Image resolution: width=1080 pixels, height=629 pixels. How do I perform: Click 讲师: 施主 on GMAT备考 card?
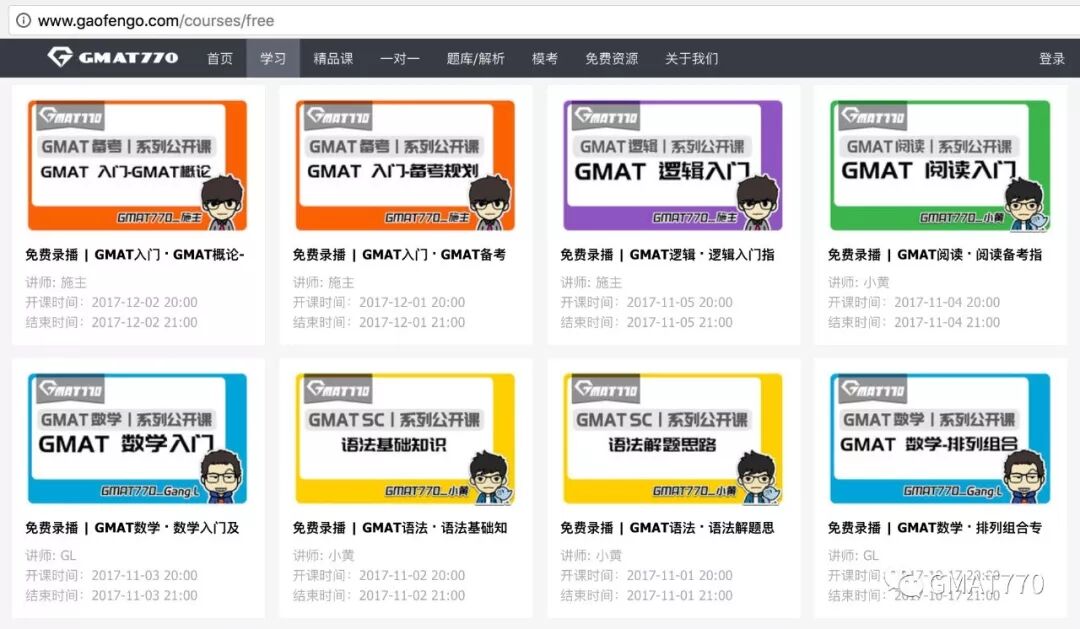[x=324, y=282]
